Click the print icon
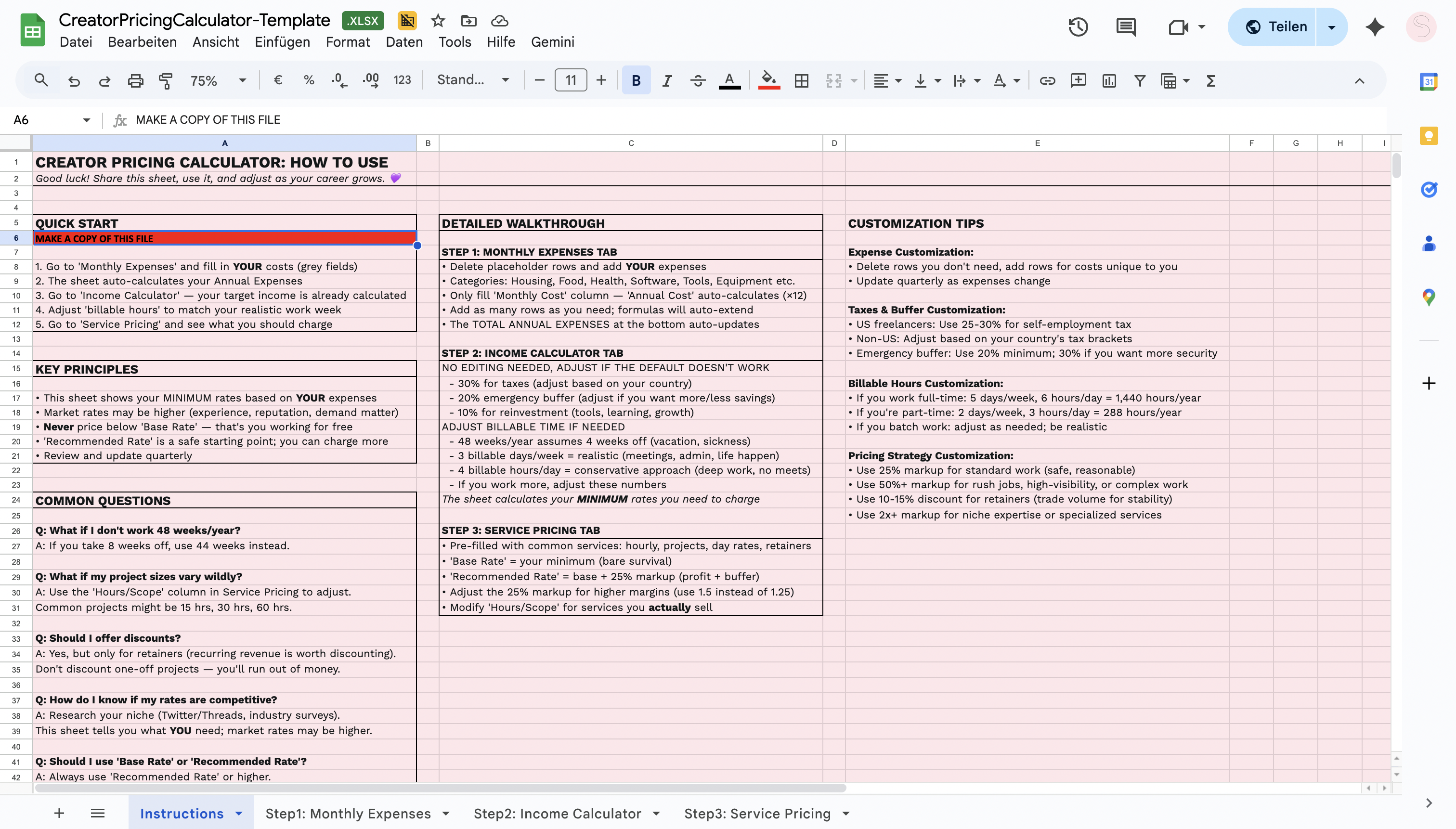1456x829 pixels. [135, 80]
